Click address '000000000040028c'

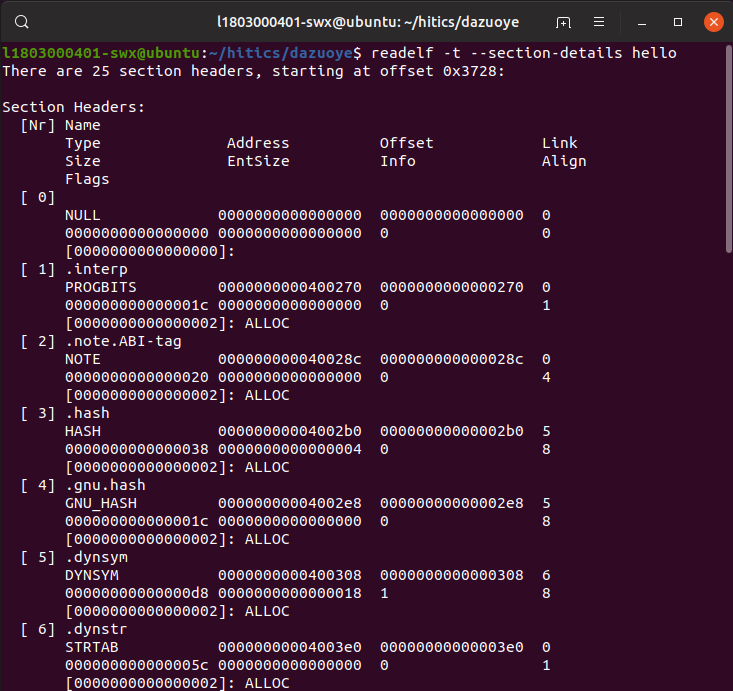pos(289,360)
